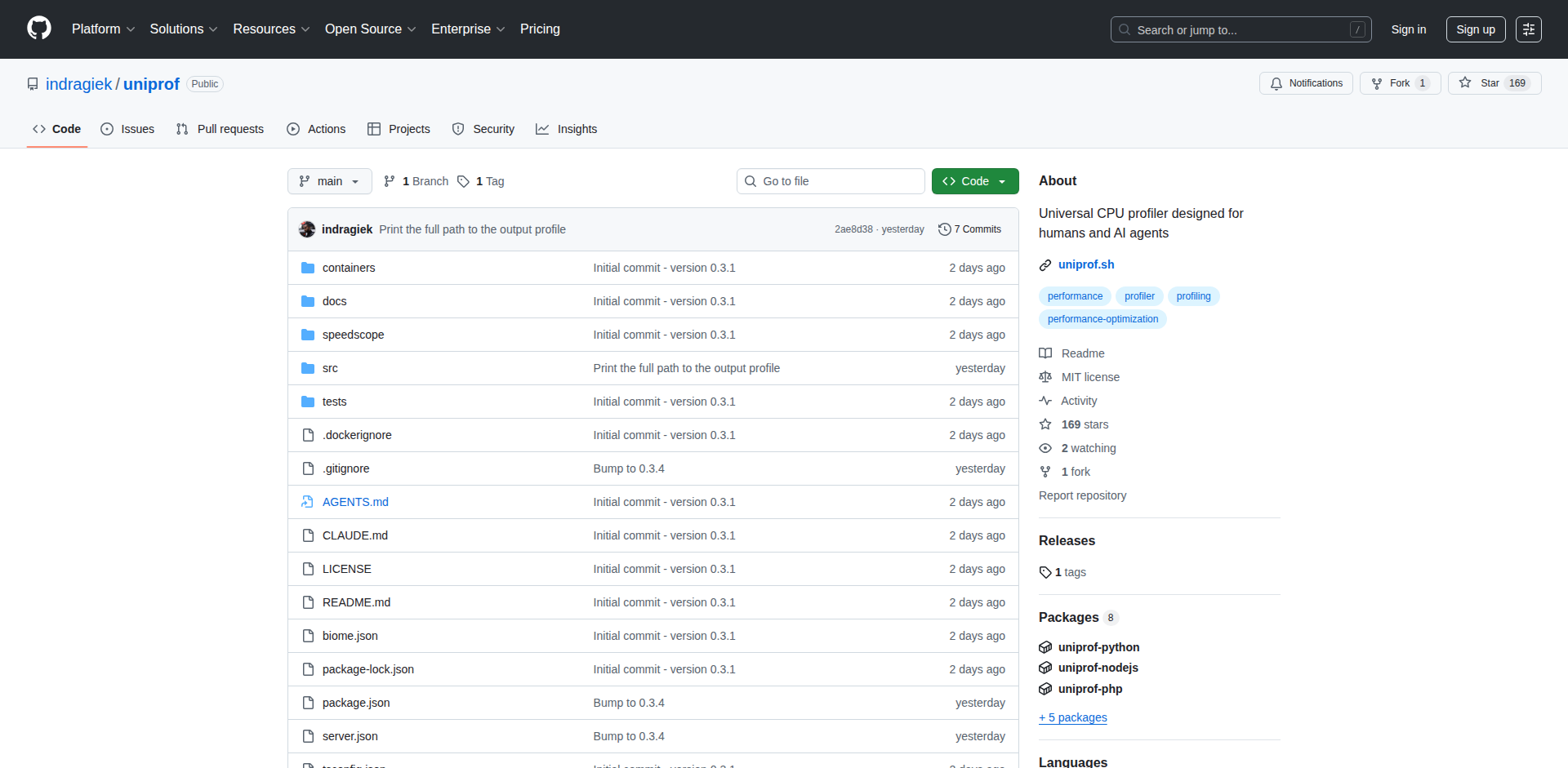The height and width of the screenshot is (768, 1568).
Task: Visit the uniprof.sh website link
Action: pyautogui.click(x=1086, y=264)
